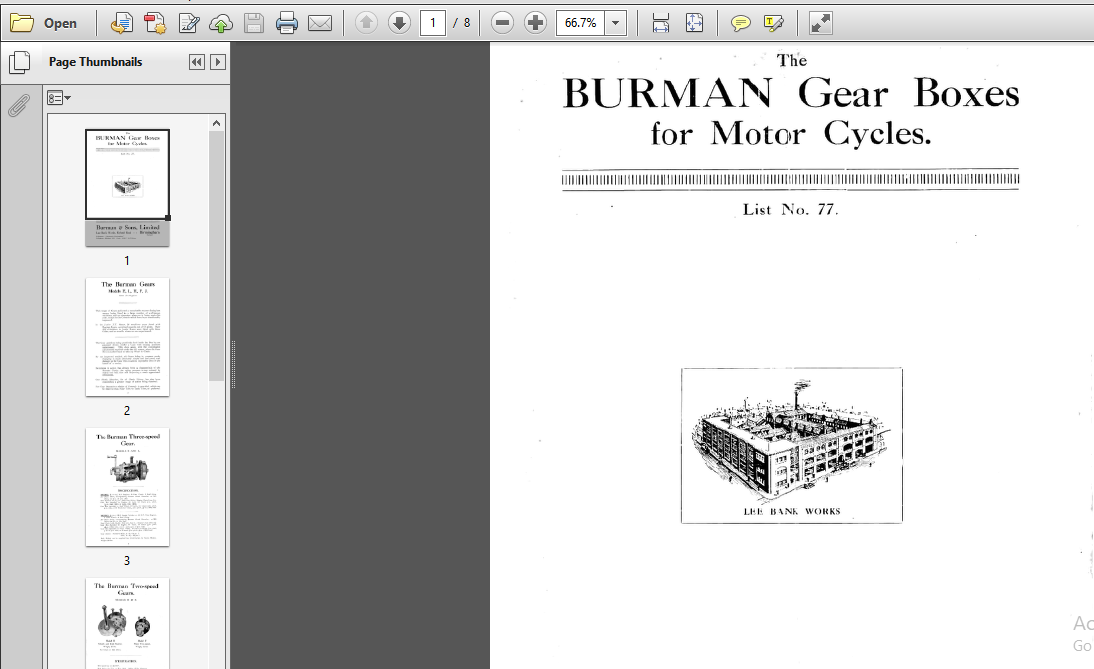The height and width of the screenshot is (669, 1094).
Task: Click thumbnail scrollbar up arrow
Action: [216, 123]
